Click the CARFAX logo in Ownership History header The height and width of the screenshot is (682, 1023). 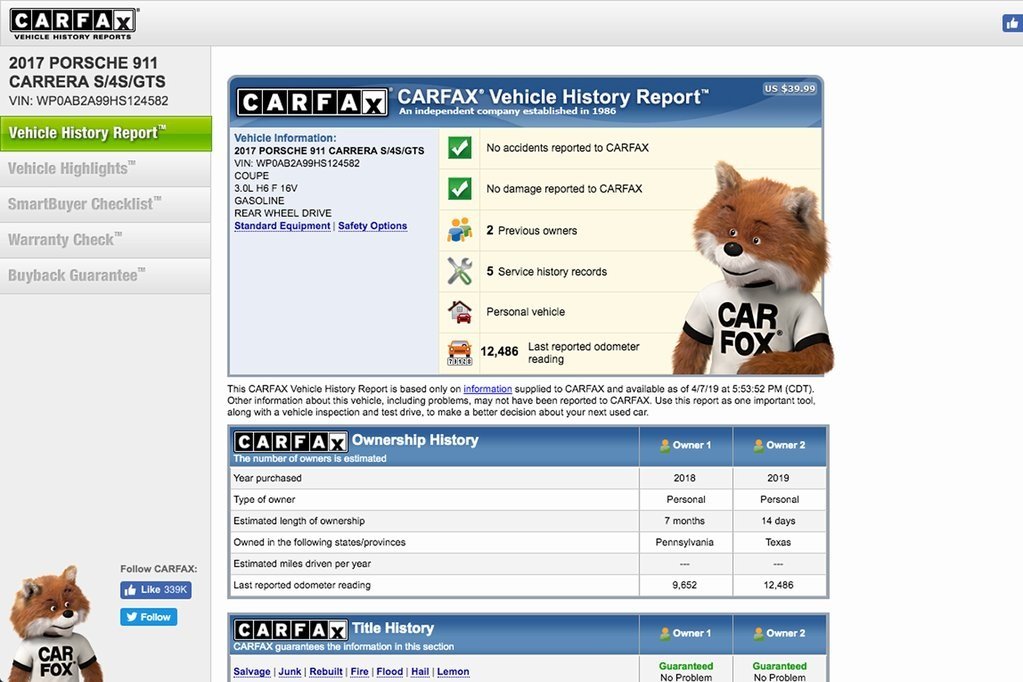click(x=290, y=442)
